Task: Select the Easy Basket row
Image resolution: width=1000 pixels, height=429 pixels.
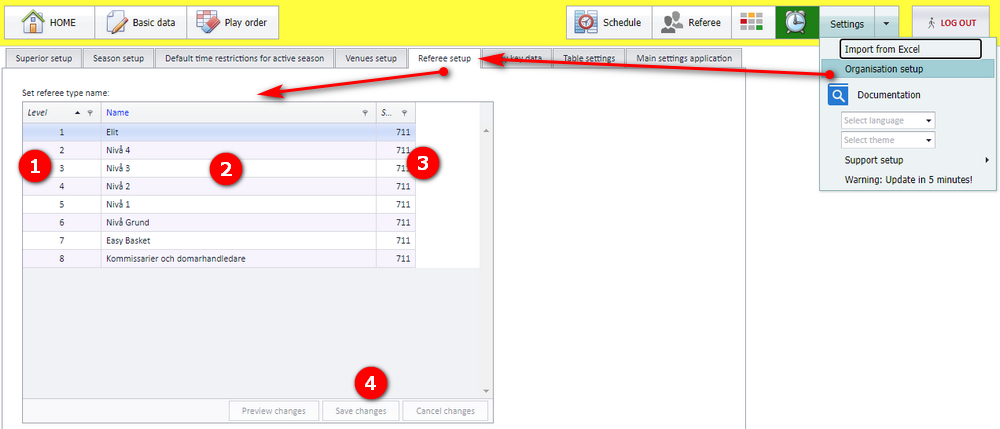Action: pyautogui.click(x=219, y=240)
